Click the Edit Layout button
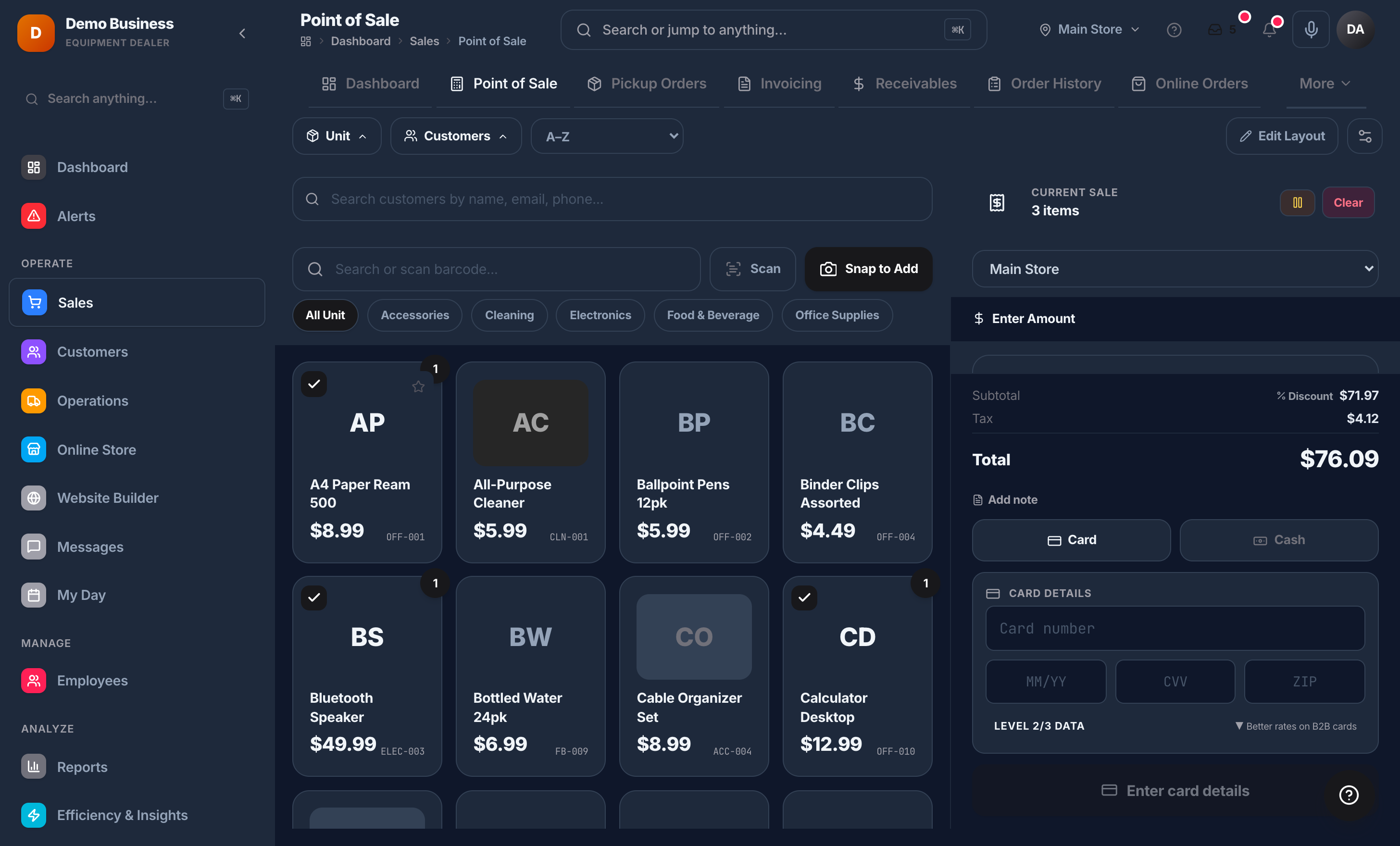Image resolution: width=1400 pixels, height=846 pixels. 1282,136
